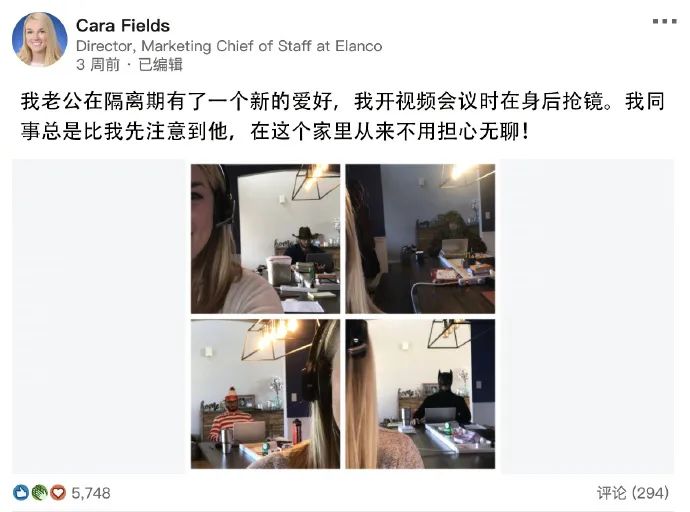Open the 评论 (294) comments link
The height and width of the screenshot is (512, 690).
point(633,493)
